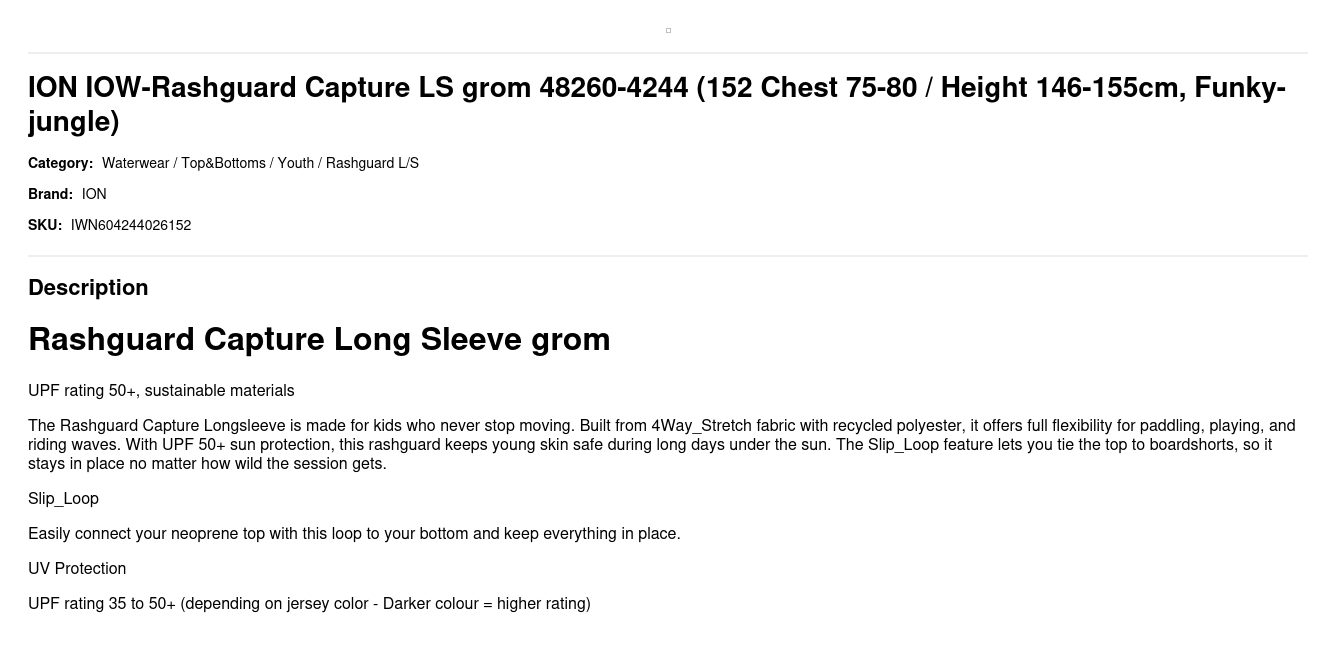Viewport: 1328px width, 659px height.
Task: Click the Brand label
Action: (50, 194)
